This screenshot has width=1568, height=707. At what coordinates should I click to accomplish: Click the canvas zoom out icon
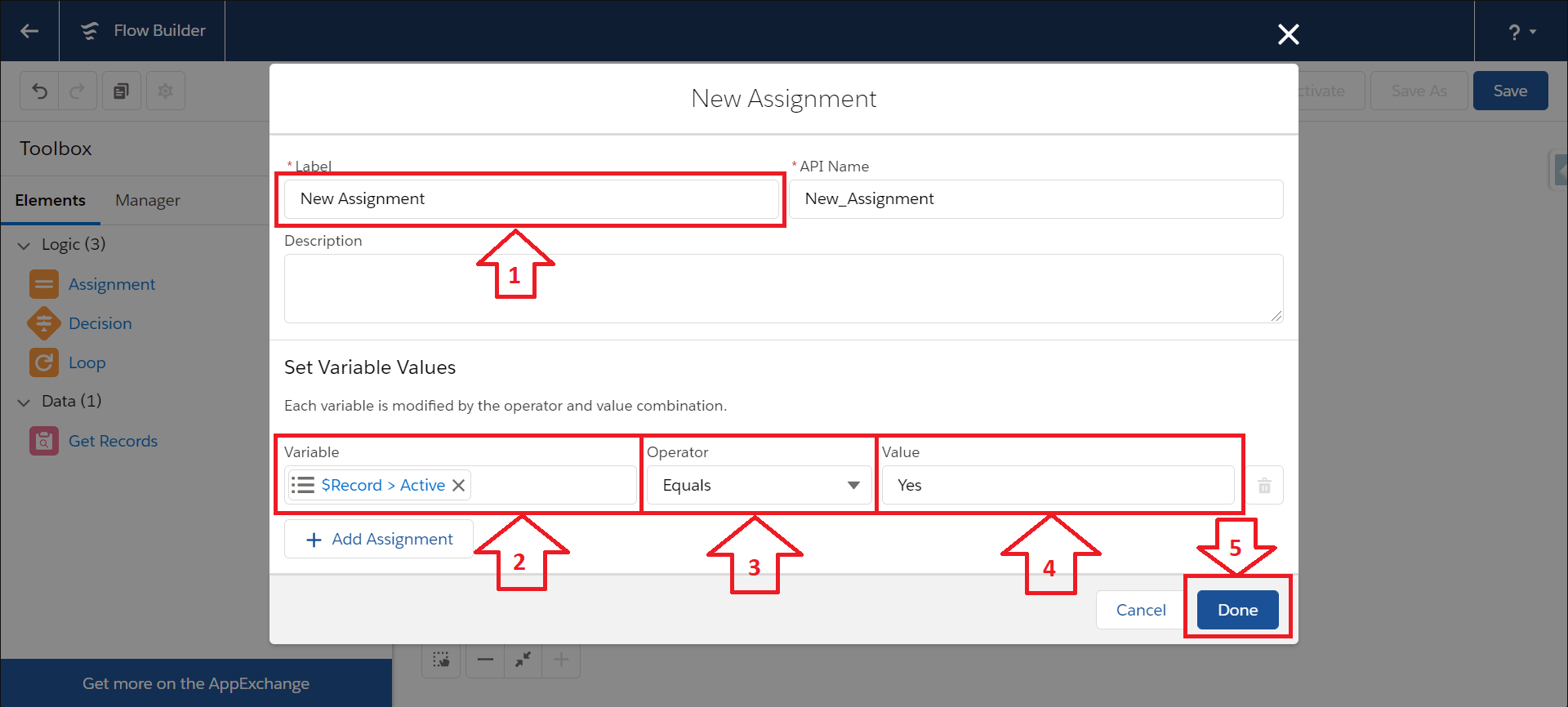click(x=485, y=660)
